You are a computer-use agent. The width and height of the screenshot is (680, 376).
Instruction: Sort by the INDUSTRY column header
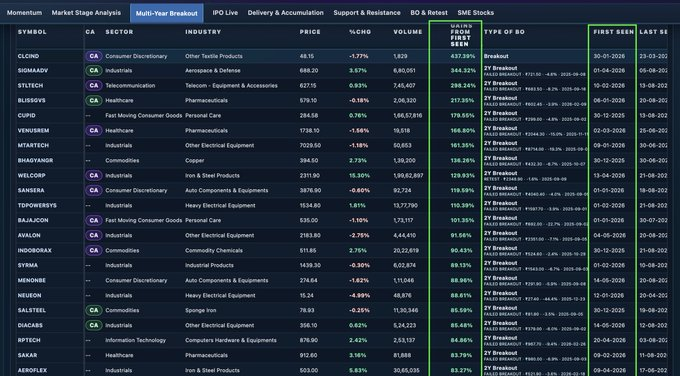[x=203, y=32]
